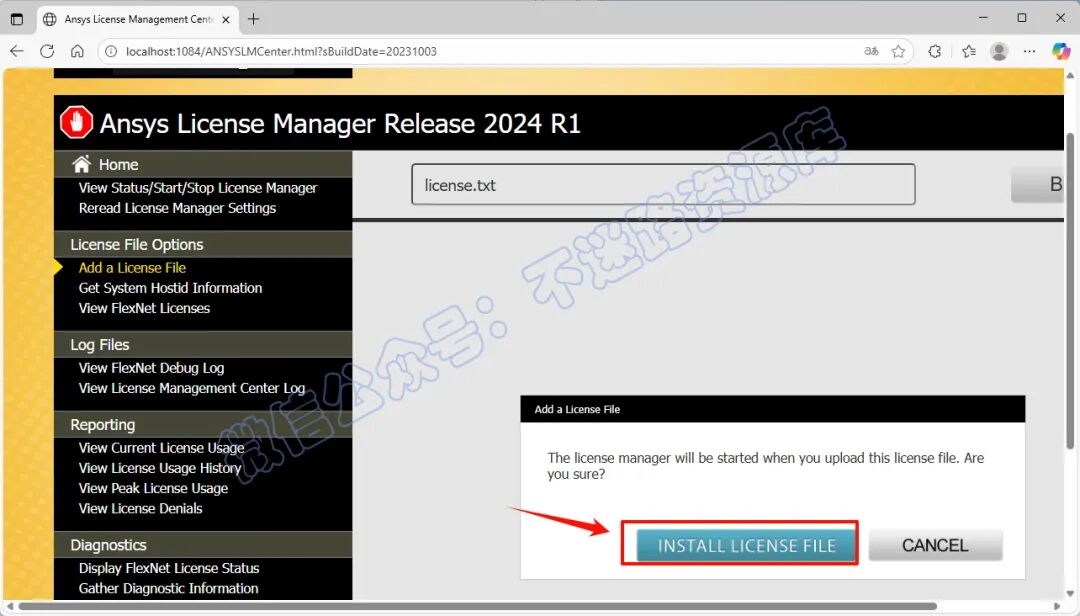Open View License Management Center Log
This screenshot has width=1080, height=616.
coord(191,388)
